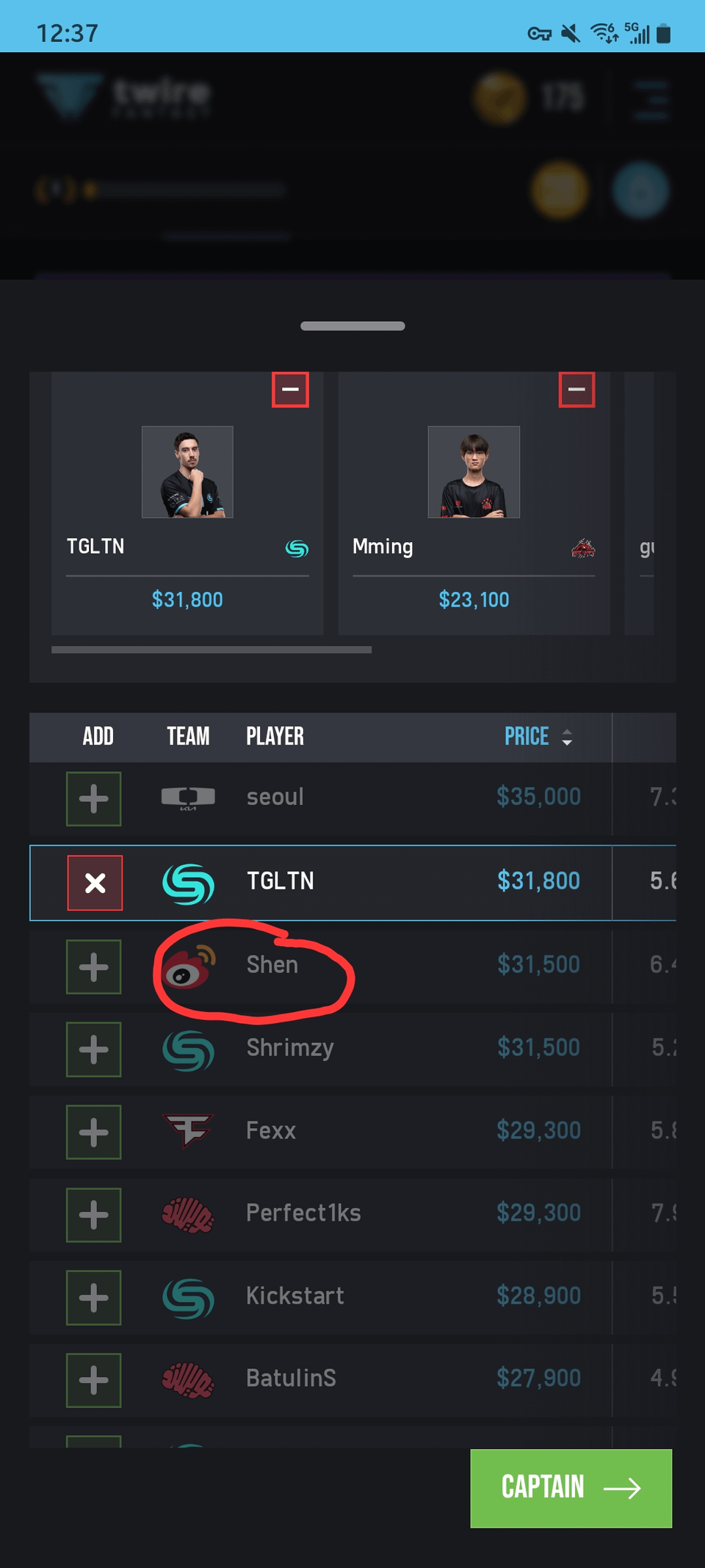Open TGLTN's player photo

point(187,472)
